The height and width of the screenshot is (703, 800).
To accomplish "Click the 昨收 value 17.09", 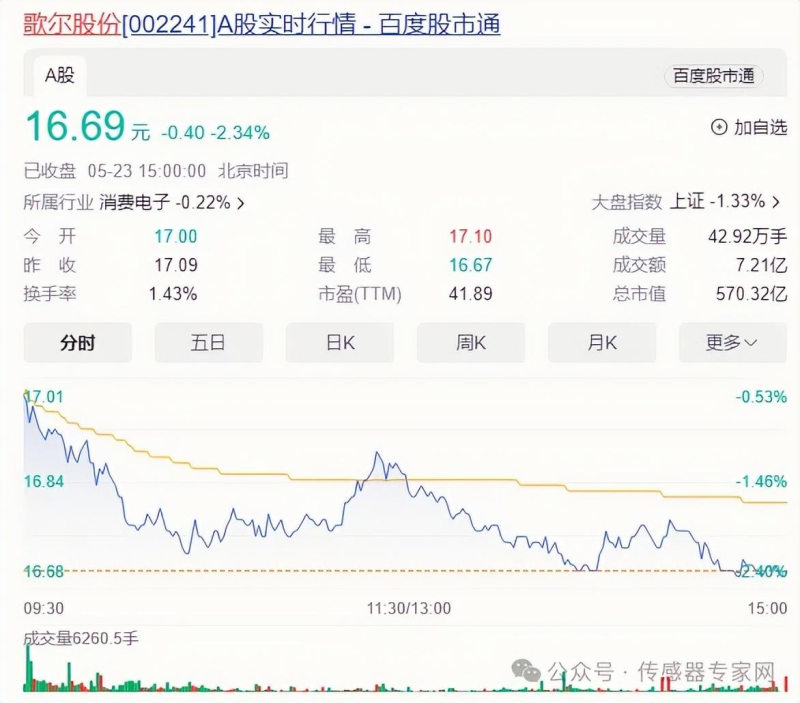I will point(176,265).
